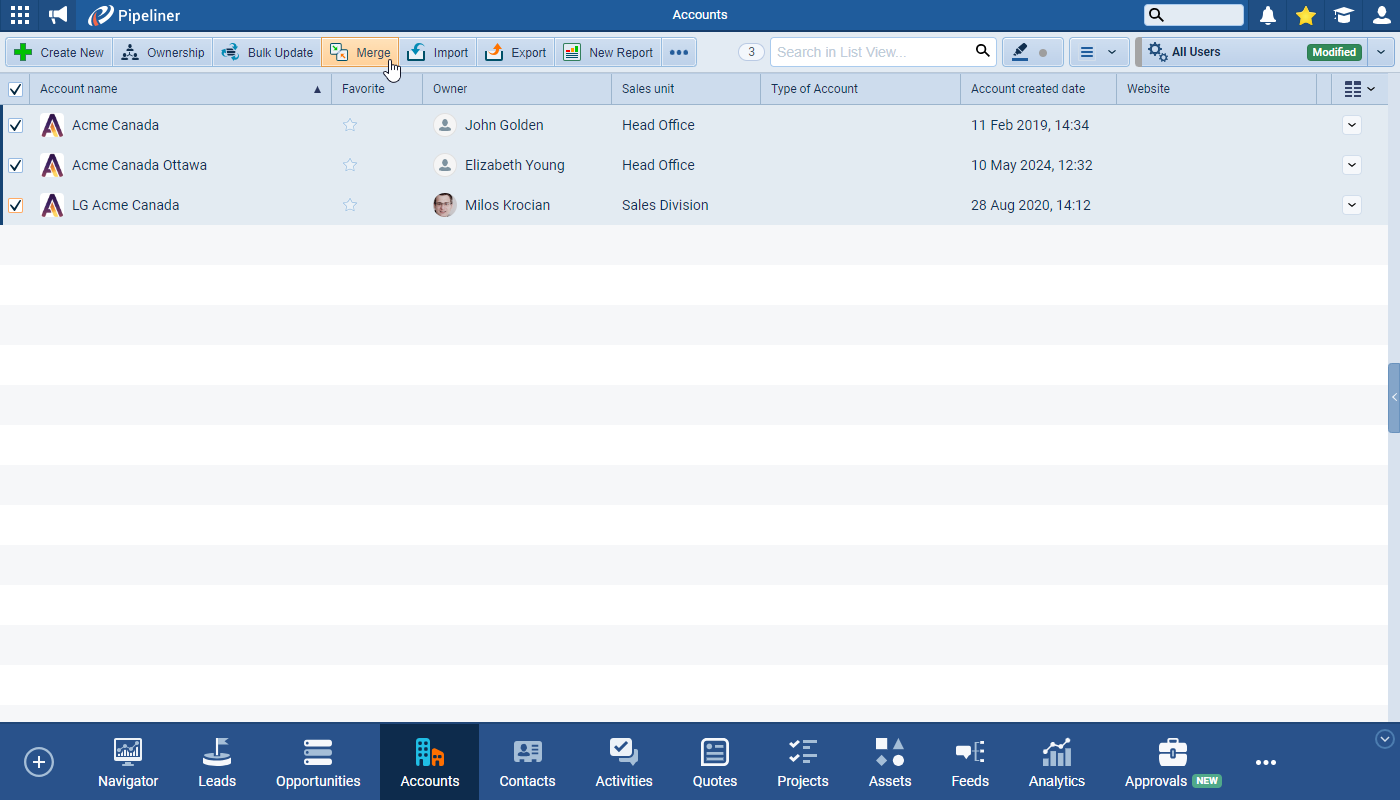Click the megaphone announcements icon
The image size is (1400, 800).
(x=59, y=15)
